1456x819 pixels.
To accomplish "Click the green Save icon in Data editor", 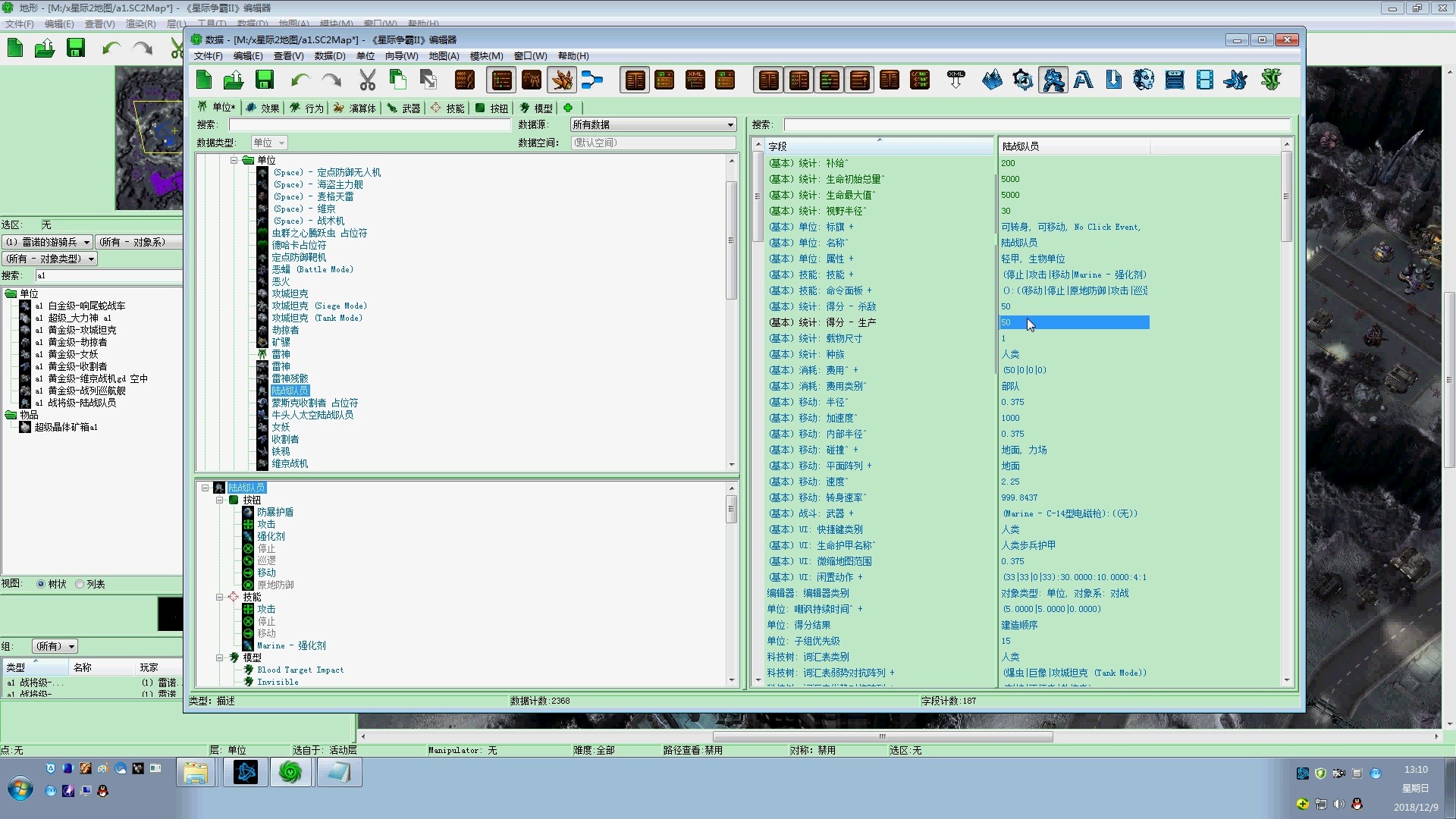I will [265, 80].
